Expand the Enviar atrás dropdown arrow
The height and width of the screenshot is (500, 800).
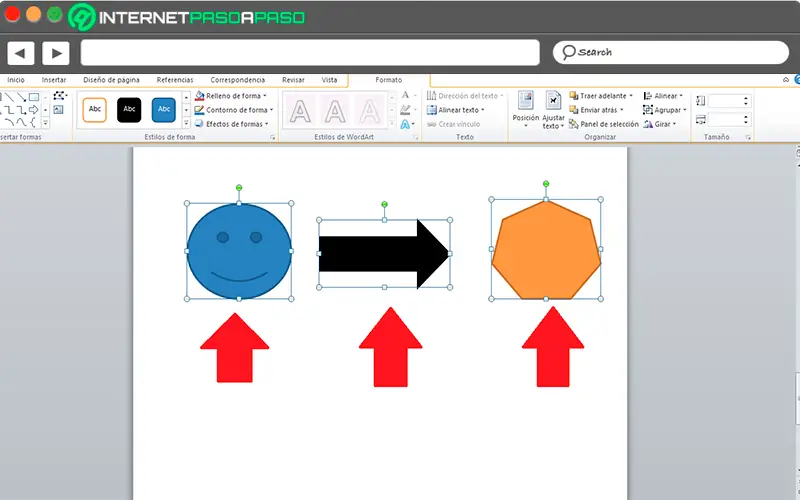coord(621,110)
